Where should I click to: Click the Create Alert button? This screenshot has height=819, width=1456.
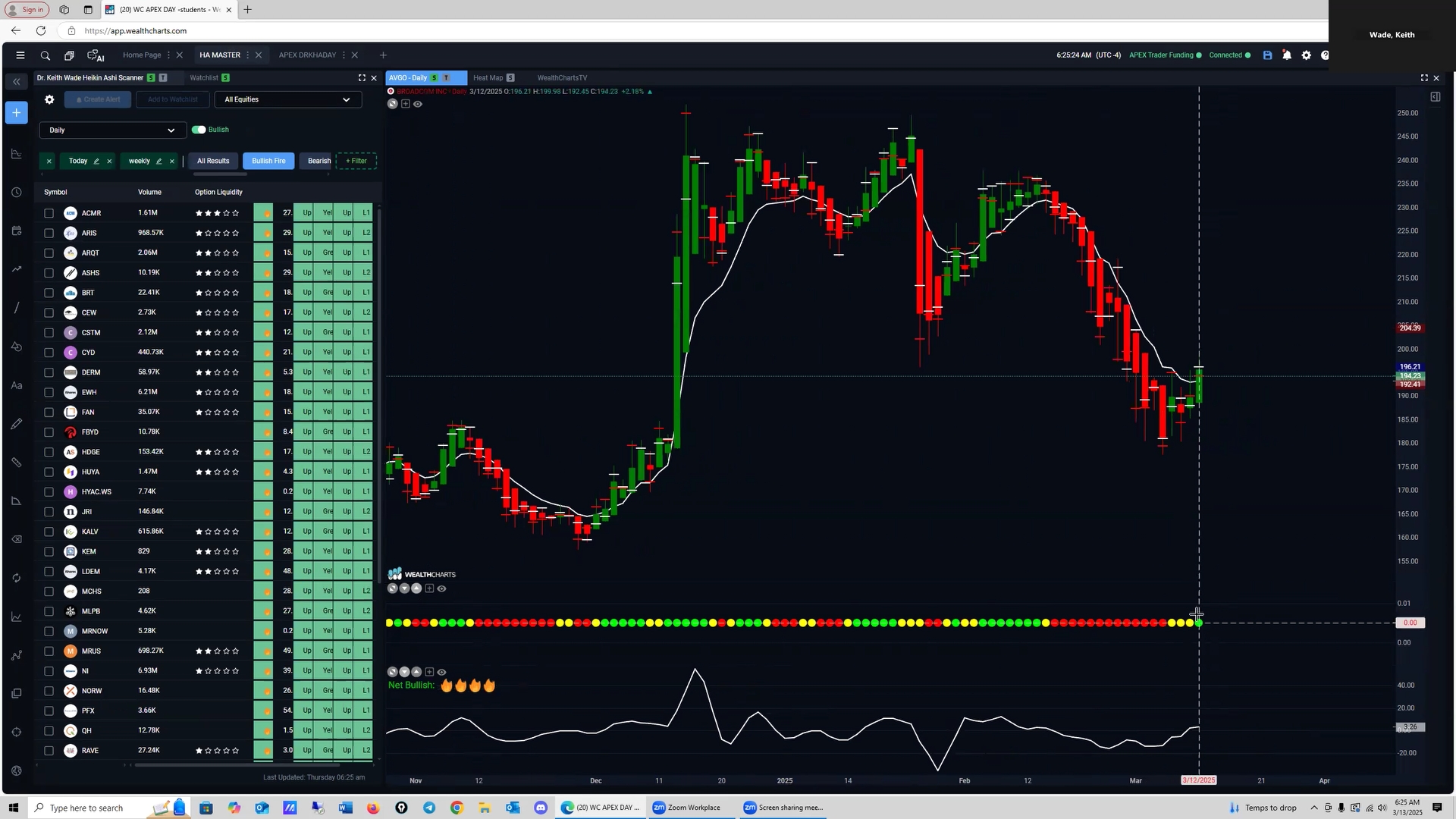tap(98, 99)
